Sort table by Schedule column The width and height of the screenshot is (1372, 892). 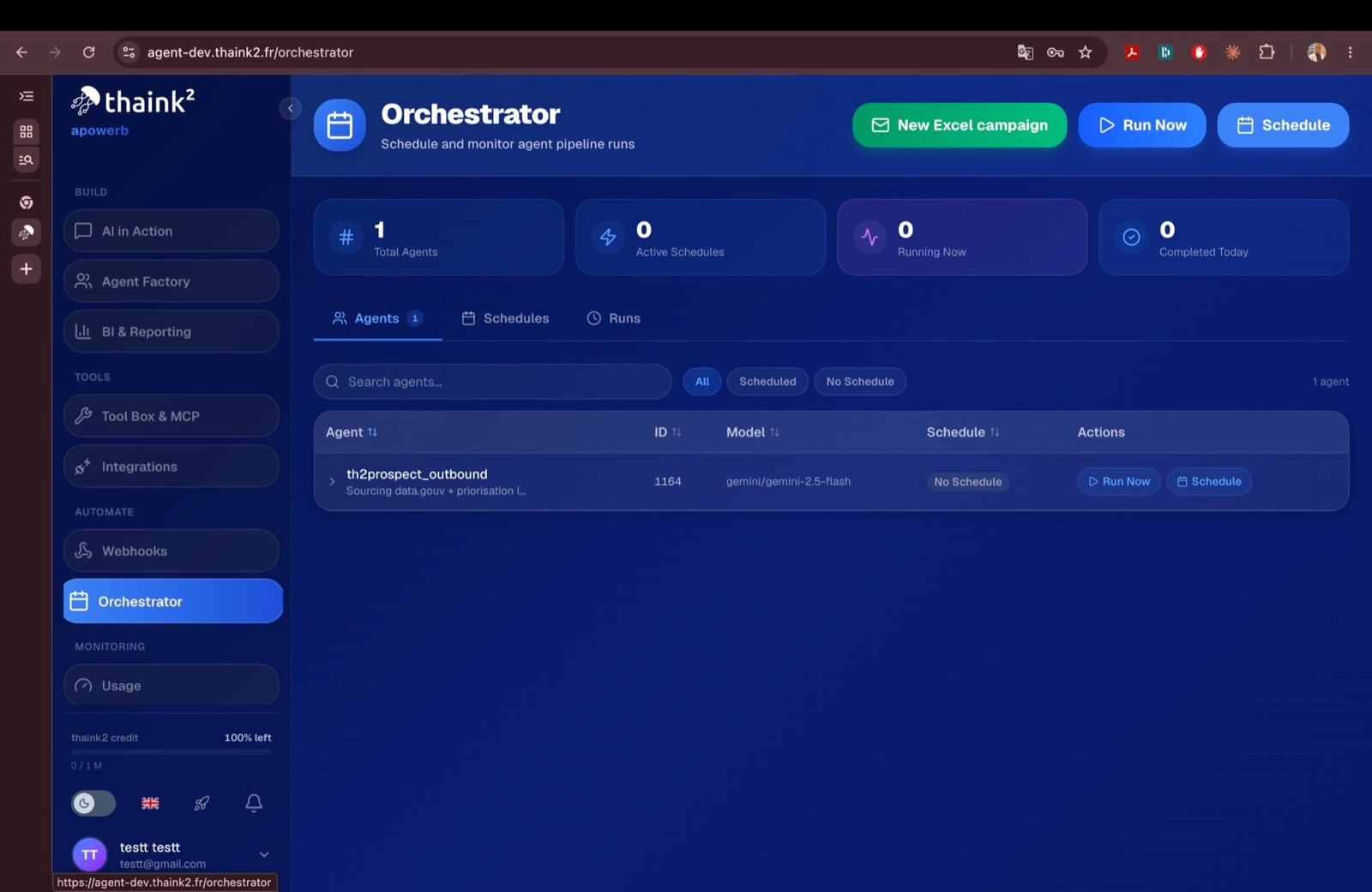click(963, 432)
